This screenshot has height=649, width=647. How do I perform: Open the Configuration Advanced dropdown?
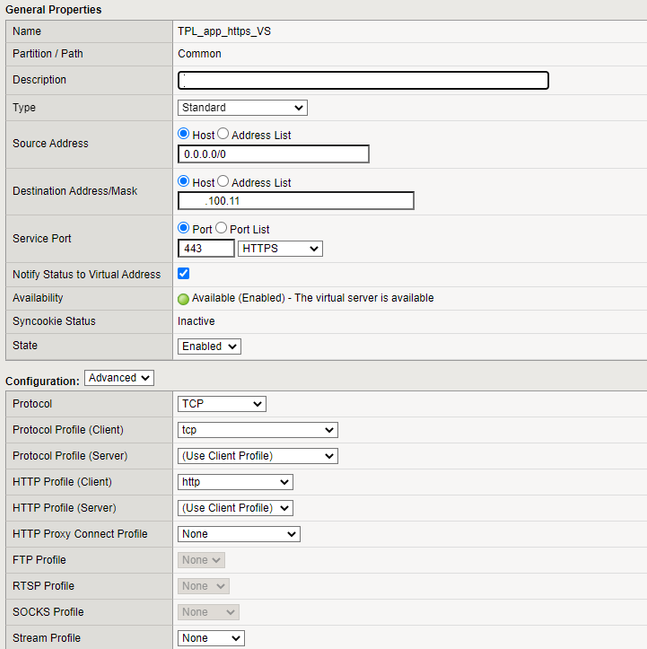[119, 378]
